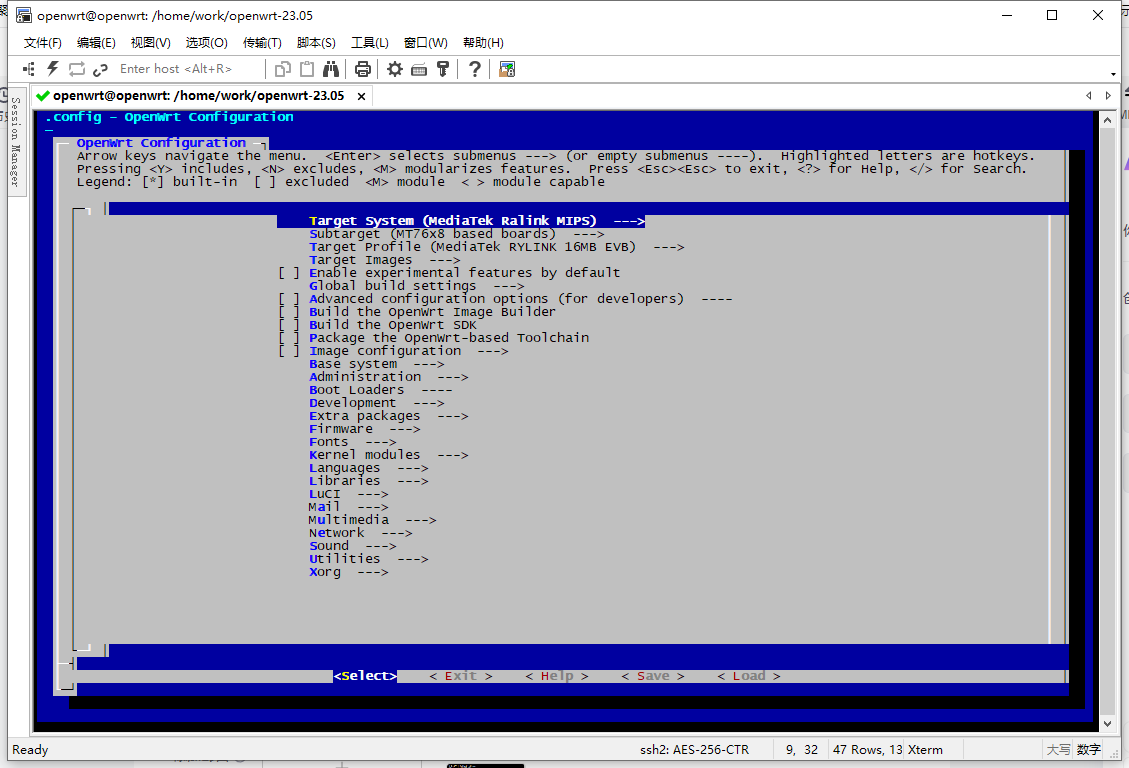Open the 帮助(H) menu
The image size is (1129, 768).
click(483, 42)
